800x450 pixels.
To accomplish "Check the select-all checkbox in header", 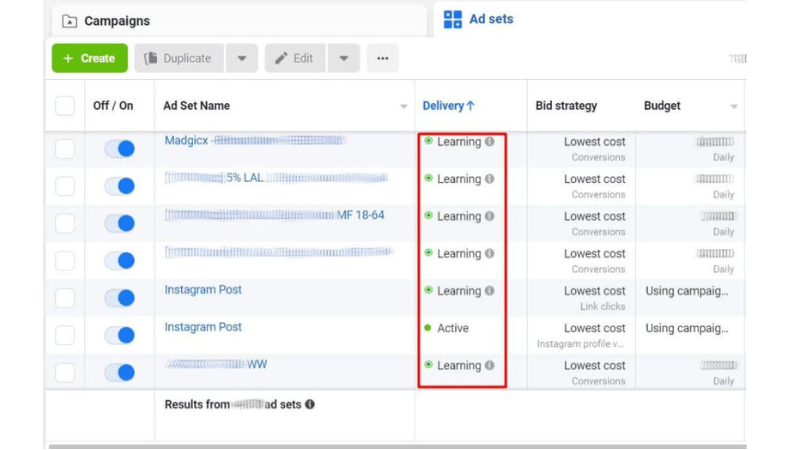I will click(x=65, y=106).
